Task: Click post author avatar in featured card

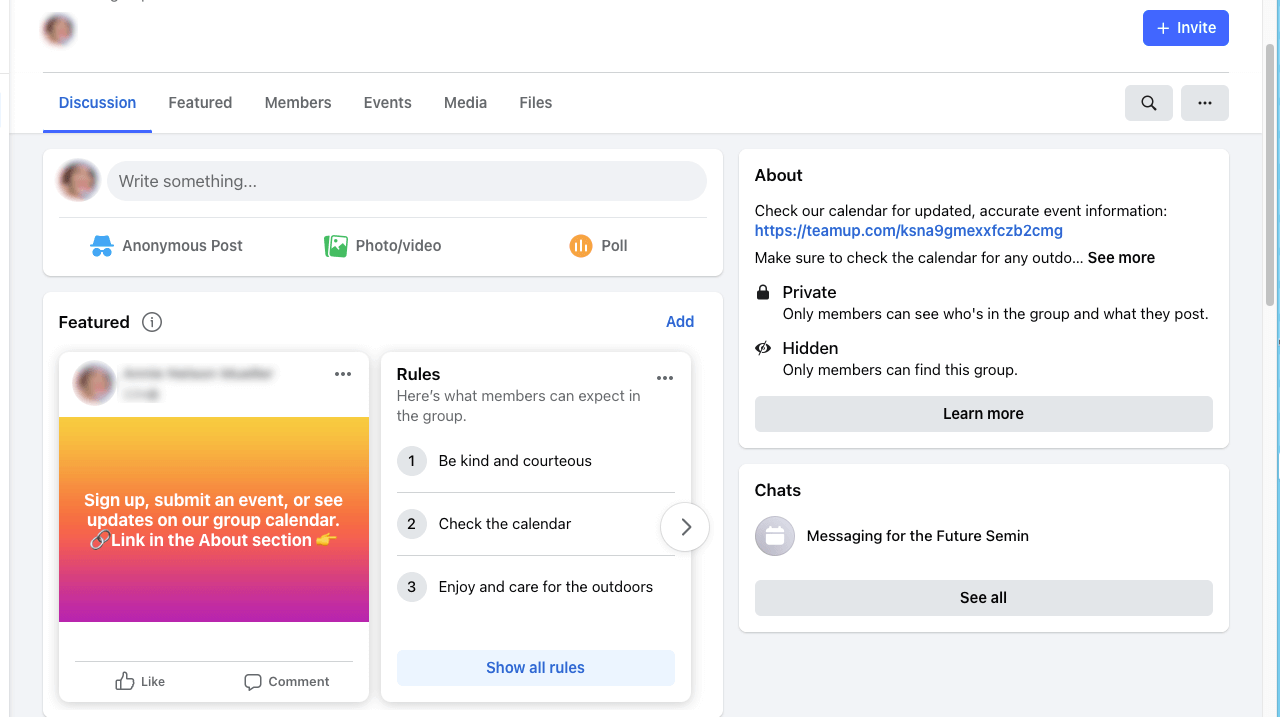Action: pos(94,383)
